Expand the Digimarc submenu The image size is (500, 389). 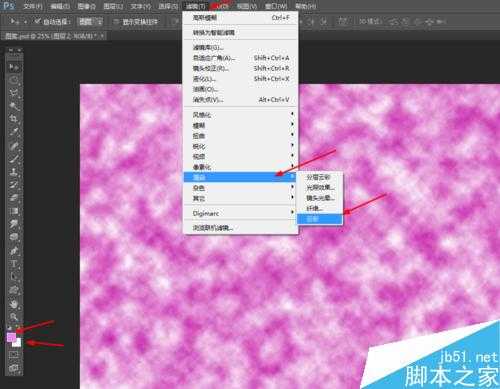[x=240, y=213]
